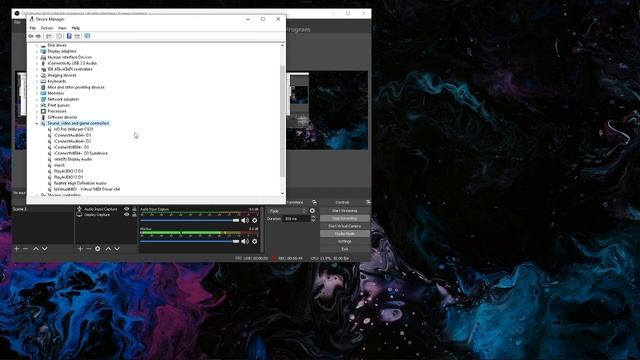
Task: Open Fade transition dropdown
Action: tap(287, 211)
